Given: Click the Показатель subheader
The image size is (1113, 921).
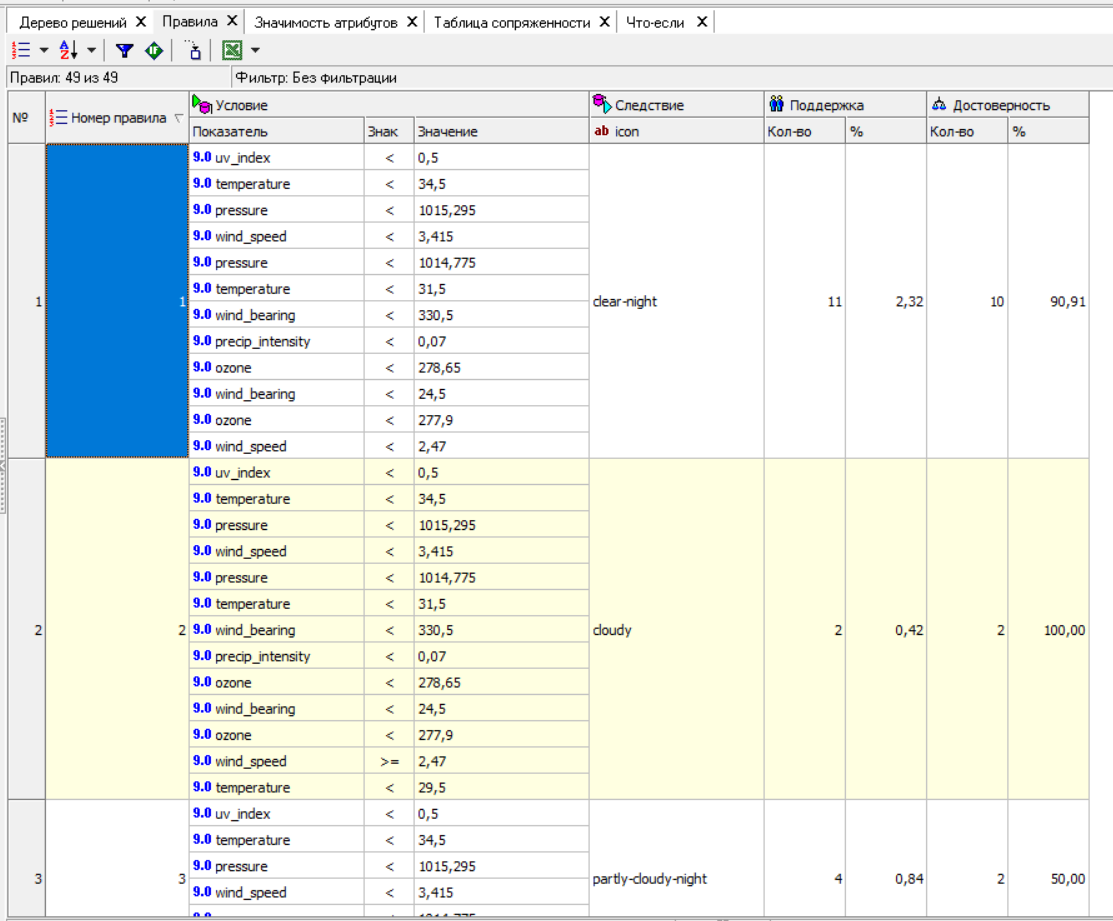Looking at the screenshot, I should [277, 131].
